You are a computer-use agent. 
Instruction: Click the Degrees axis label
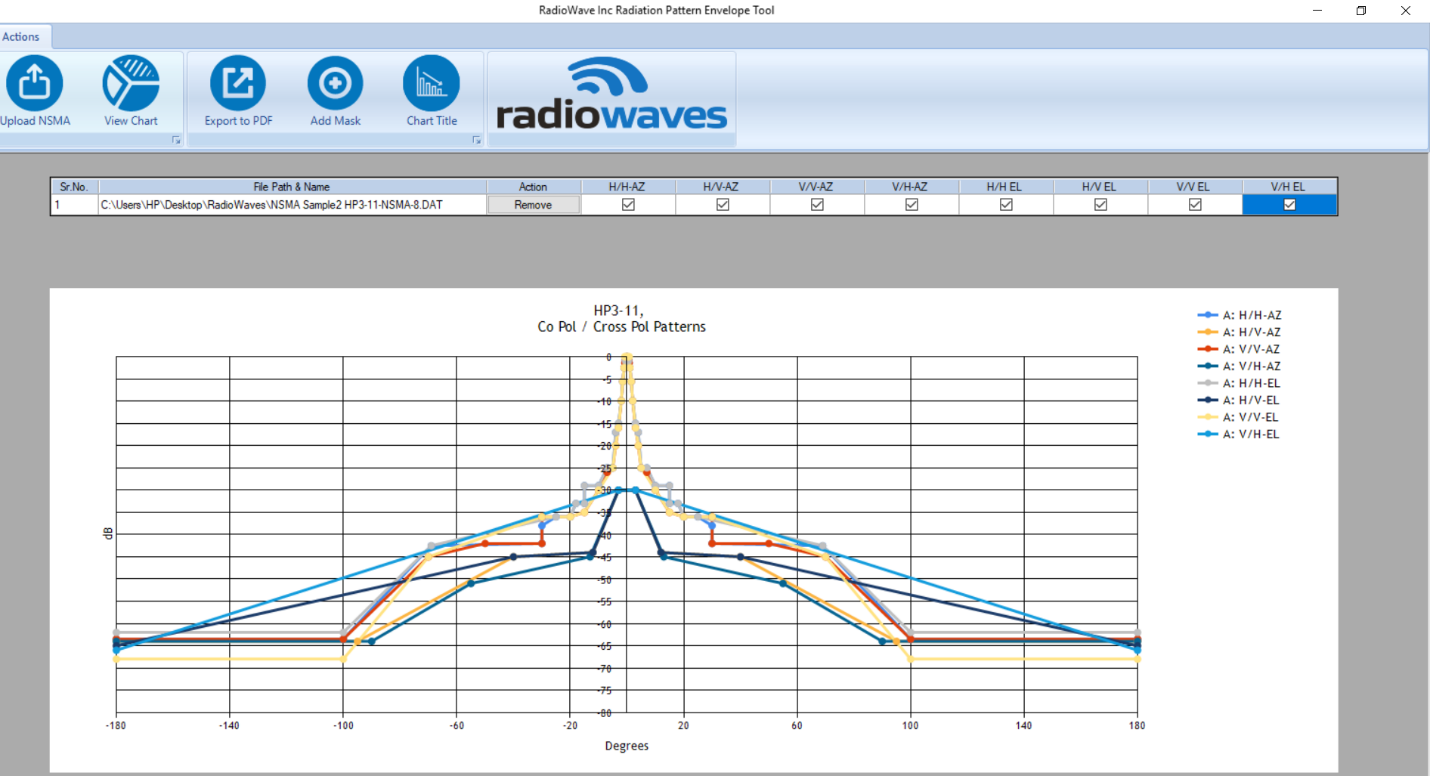[x=627, y=746]
